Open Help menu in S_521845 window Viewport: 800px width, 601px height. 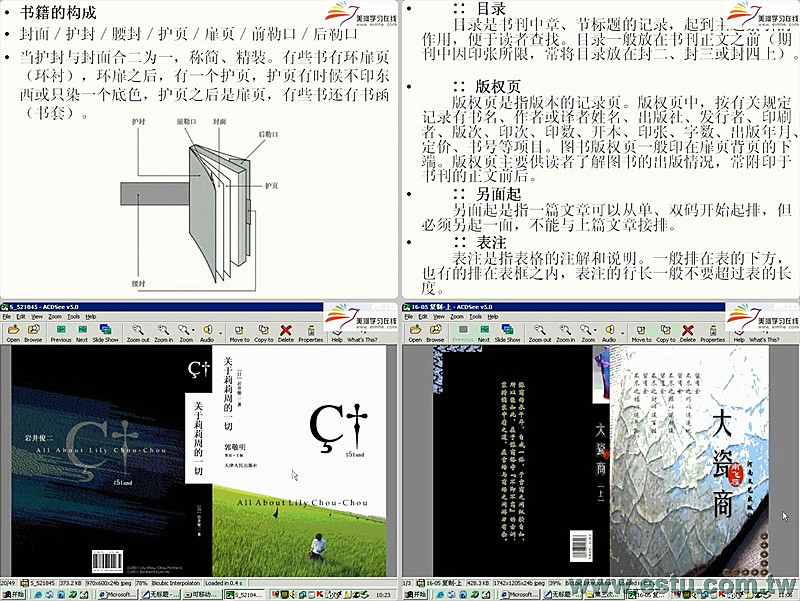tap(90, 316)
